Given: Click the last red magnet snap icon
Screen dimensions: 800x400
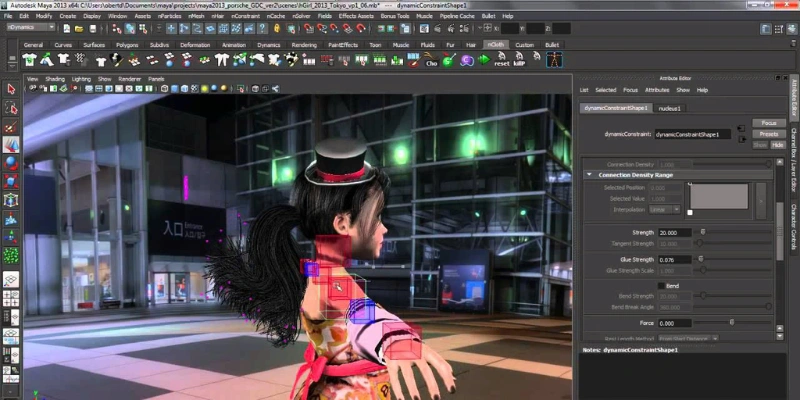Looking at the screenshot, I should pos(361,29).
